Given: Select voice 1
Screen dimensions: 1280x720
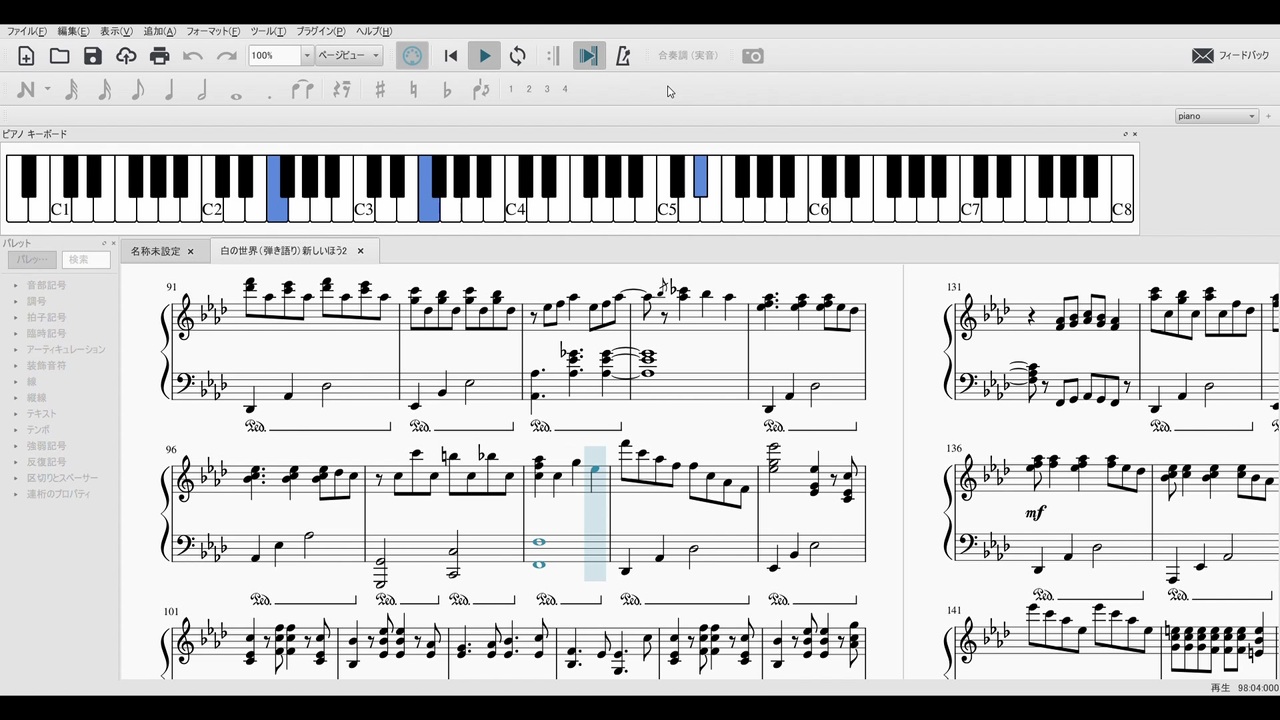Looking at the screenshot, I should point(511,89).
